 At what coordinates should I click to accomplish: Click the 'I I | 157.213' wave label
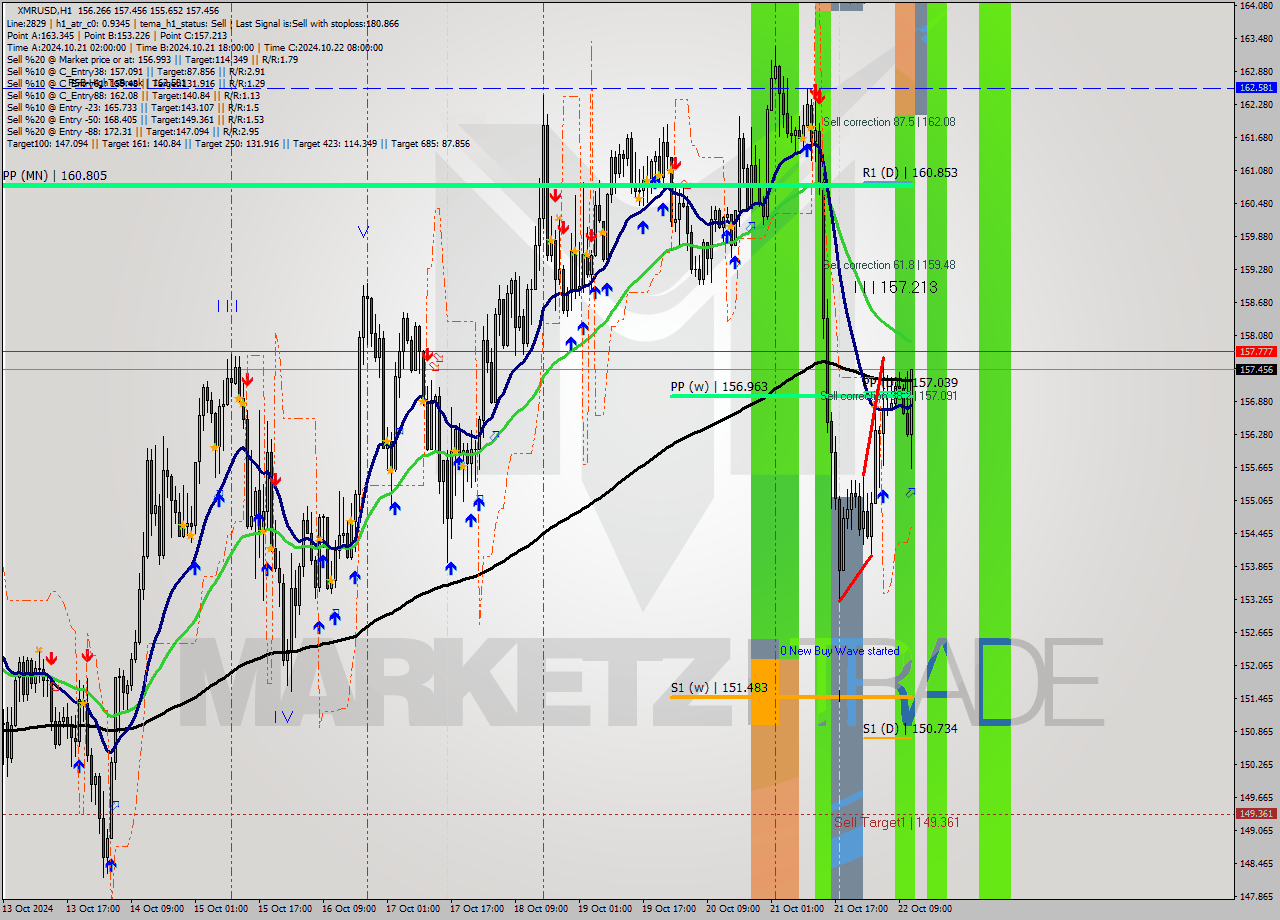click(x=896, y=287)
